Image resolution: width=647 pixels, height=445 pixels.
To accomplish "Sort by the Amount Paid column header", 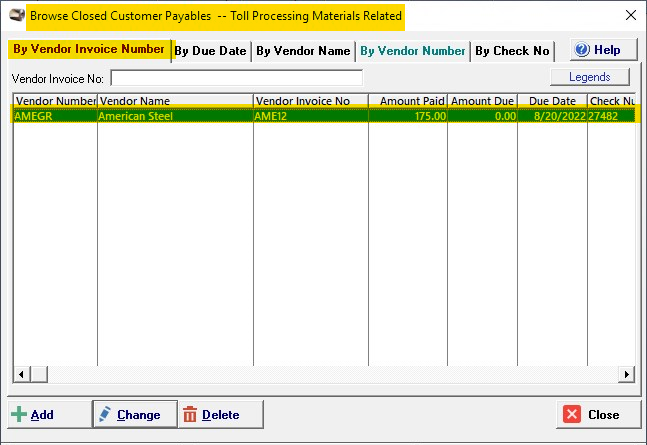I will (x=408, y=101).
